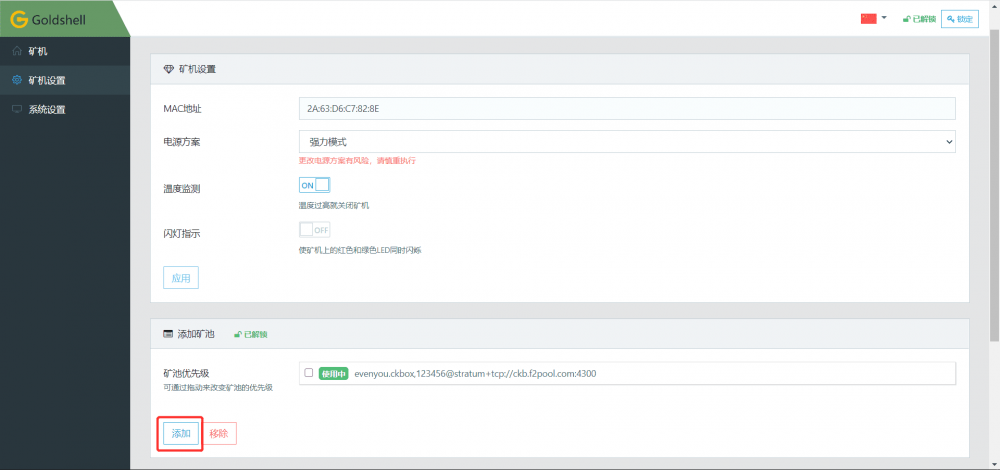Toggle the 温度监测 switch off
The width and height of the screenshot is (1000, 470).
click(x=314, y=185)
